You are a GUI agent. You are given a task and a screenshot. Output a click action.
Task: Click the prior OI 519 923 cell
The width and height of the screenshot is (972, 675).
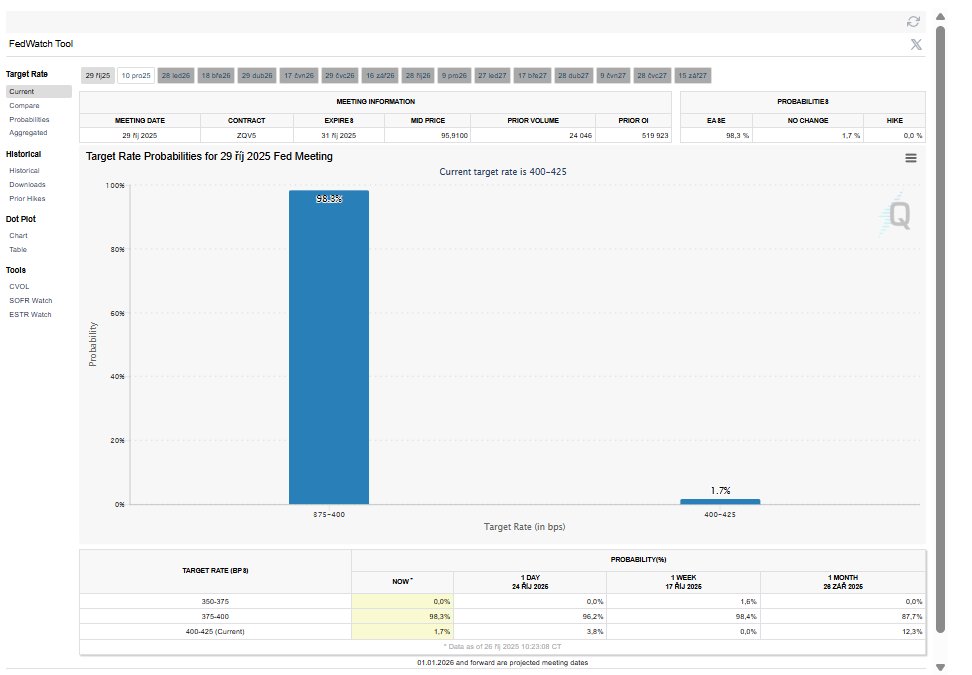[634, 135]
